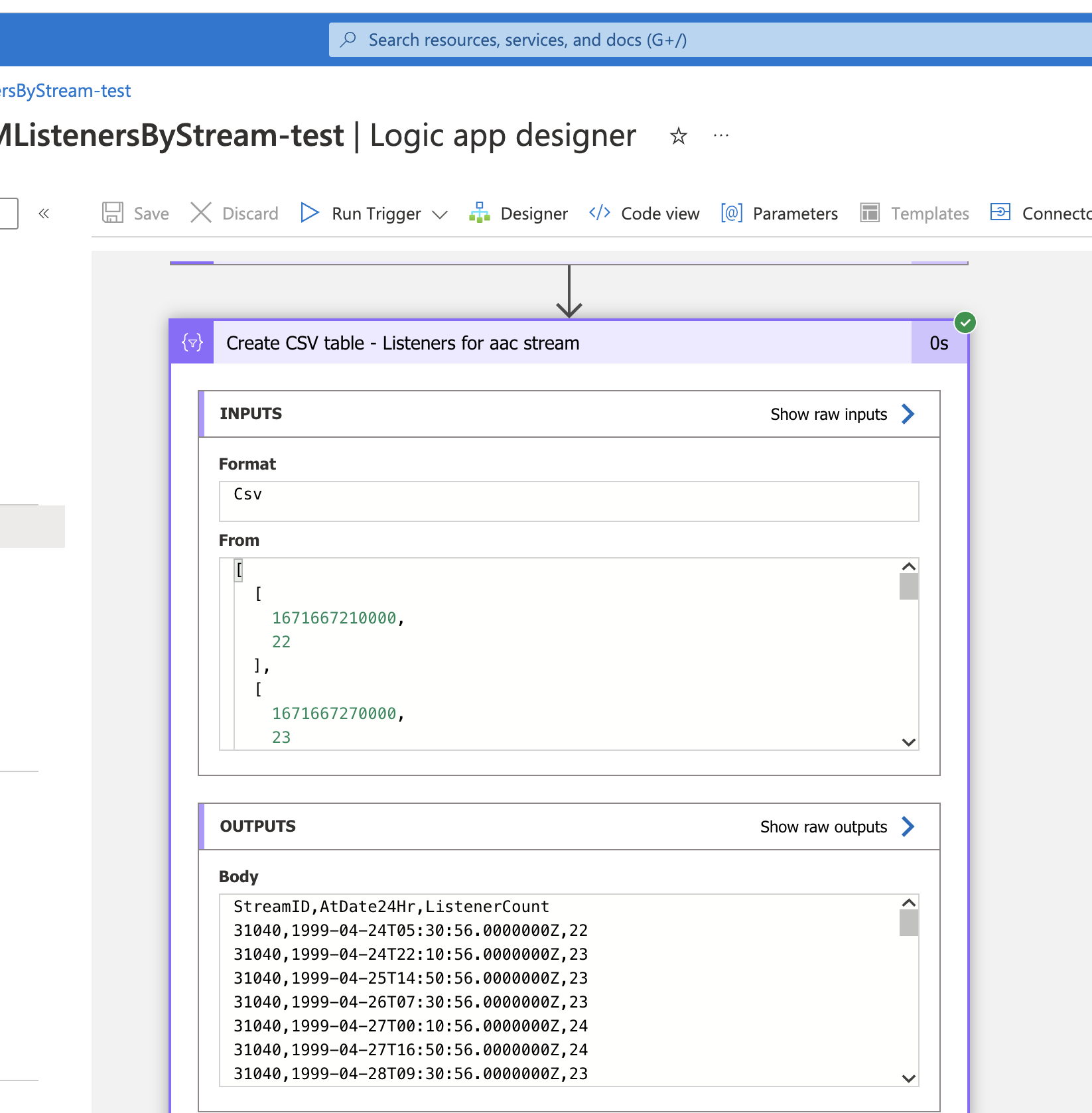This screenshot has width=1092, height=1113.
Task: Switch to Code view
Action: [x=660, y=214]
